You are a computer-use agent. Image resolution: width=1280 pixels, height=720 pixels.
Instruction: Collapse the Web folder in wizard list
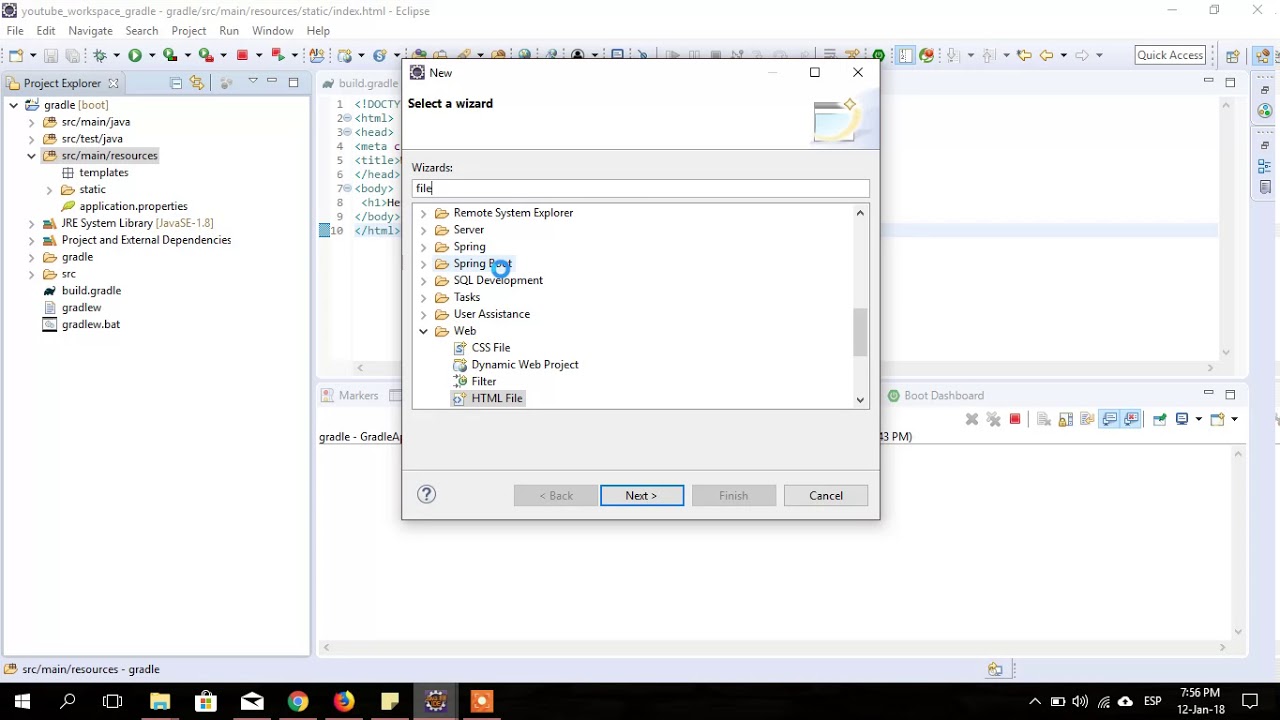point(424,331)
